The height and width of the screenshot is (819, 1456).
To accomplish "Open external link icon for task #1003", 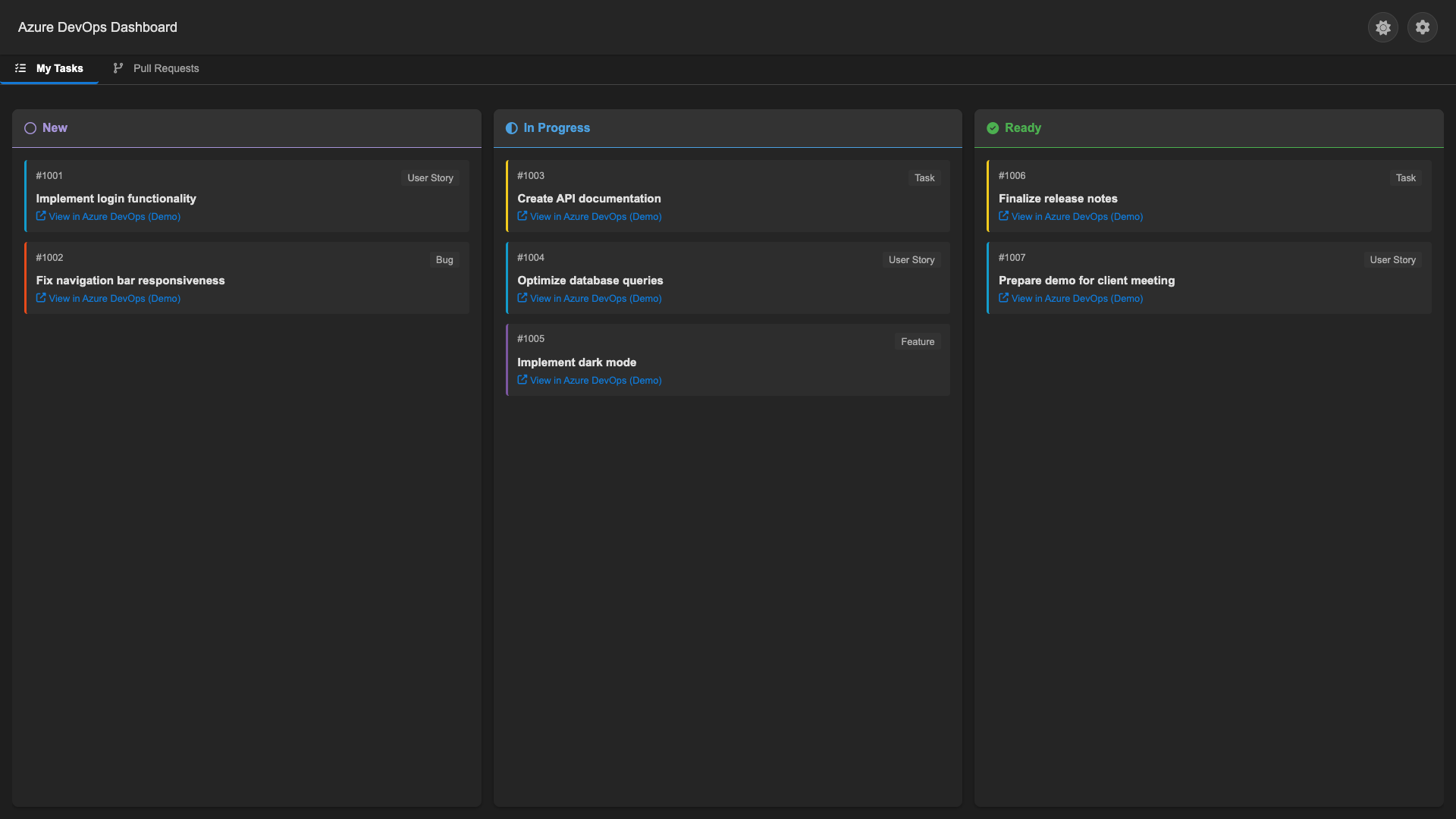I will pos(522,216).
